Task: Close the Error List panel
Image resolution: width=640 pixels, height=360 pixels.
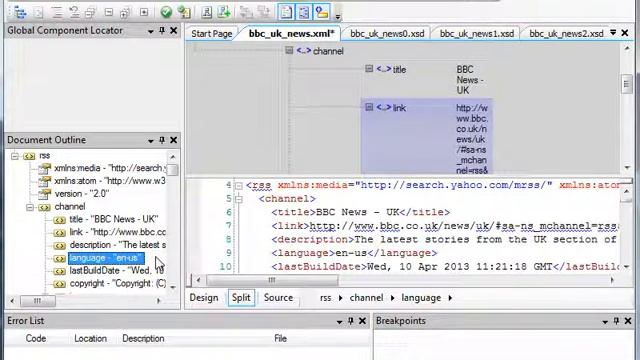Action: click(362, 321)
